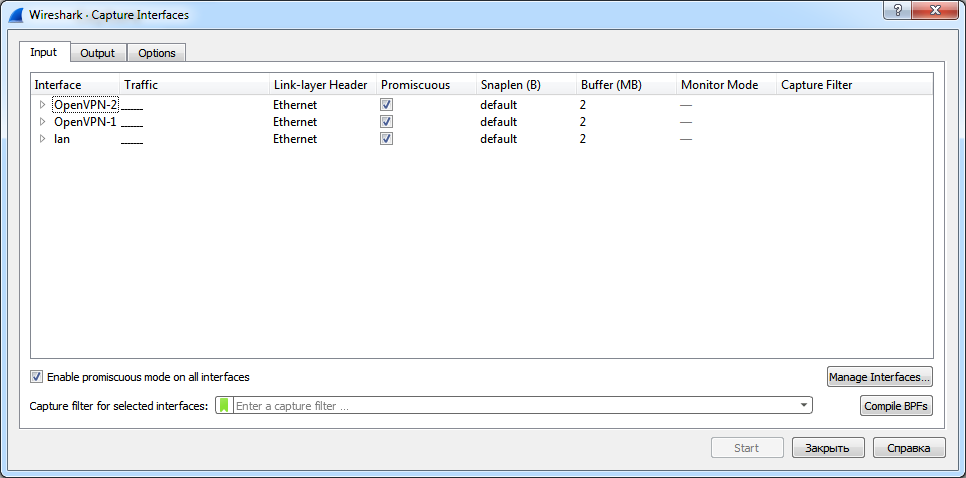Select the OpenVPN-1 interface name
Image resolution: width=966 pixels, height=478 pixels.
tap(85, 122)
